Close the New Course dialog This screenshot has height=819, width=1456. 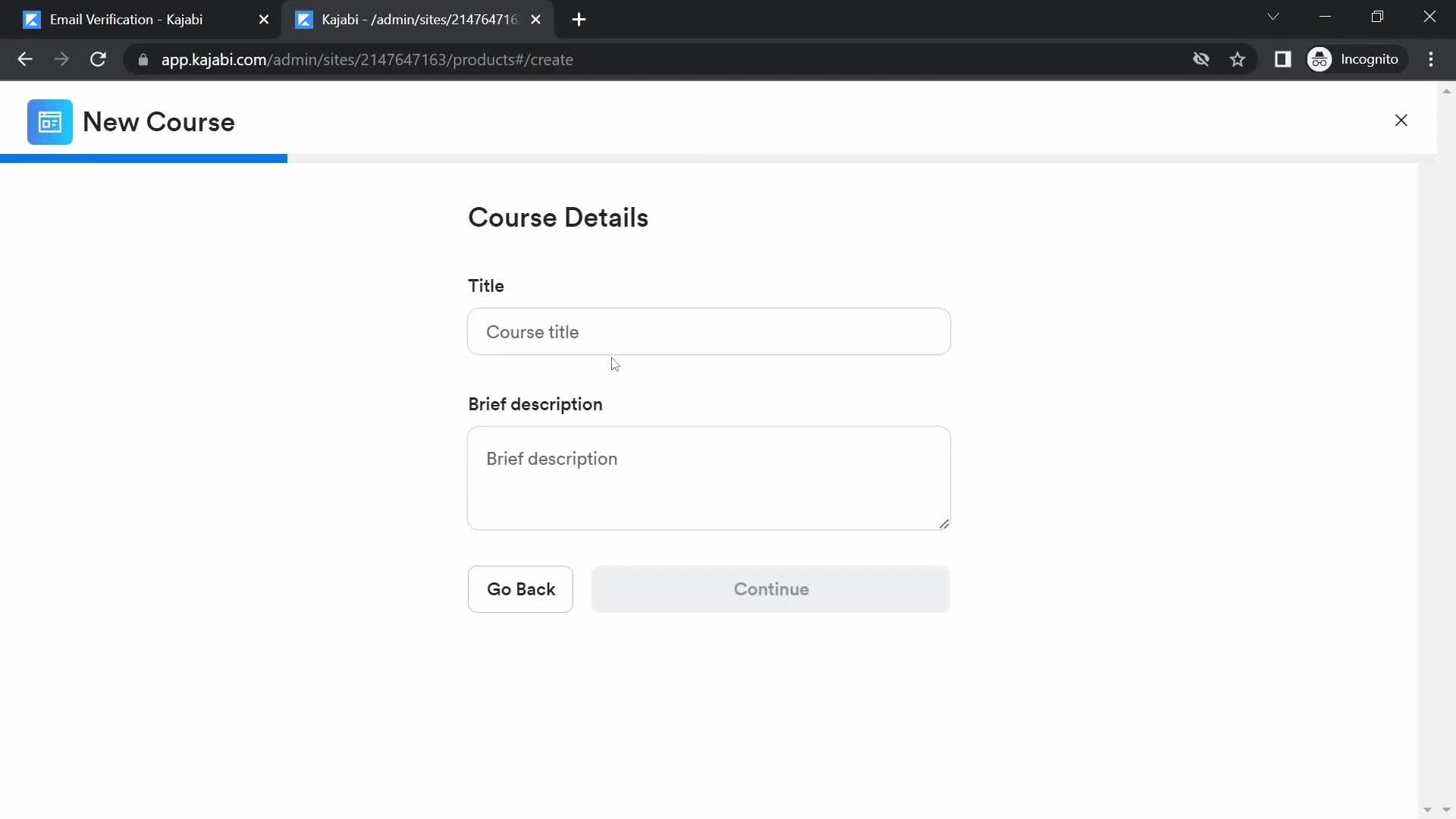coord(1401,121)
